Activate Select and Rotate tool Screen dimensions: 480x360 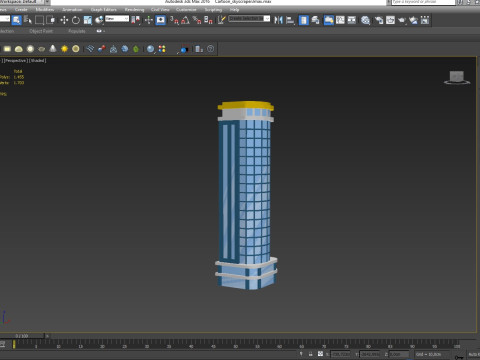(x=76, y=20)
